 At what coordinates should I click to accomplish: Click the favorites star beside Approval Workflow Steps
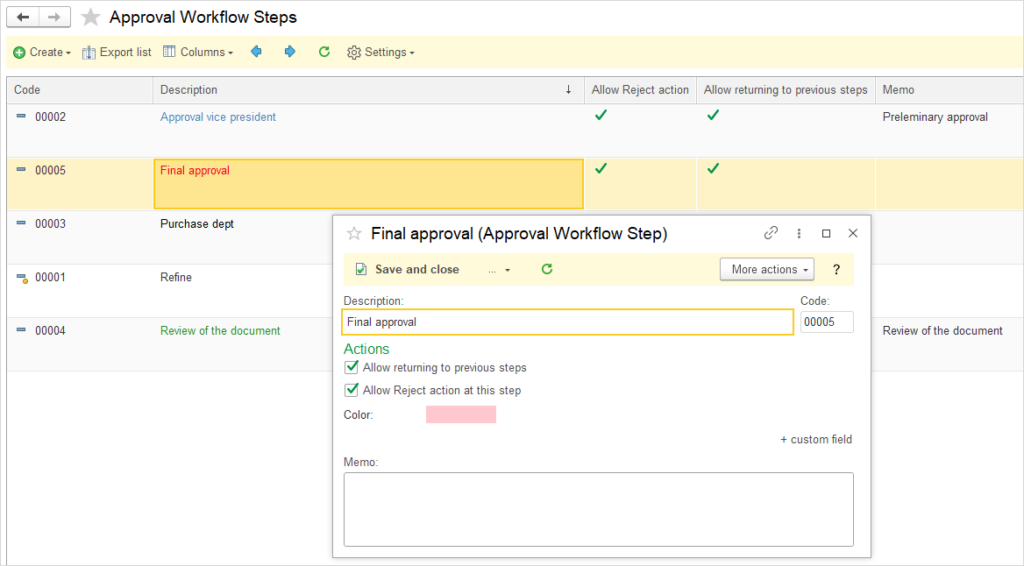[x=91, y=18]
